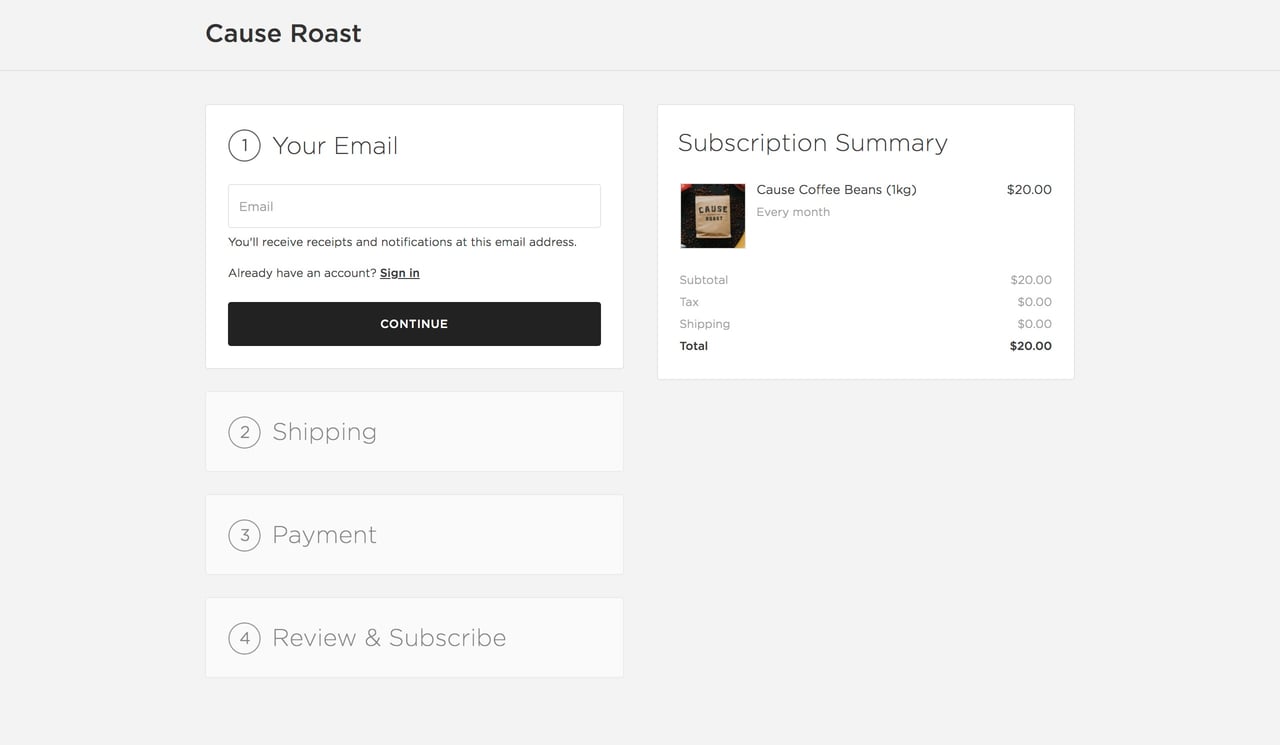Expand the Review & Subscribe section
1280x745 pixels.
click(388, 637)
